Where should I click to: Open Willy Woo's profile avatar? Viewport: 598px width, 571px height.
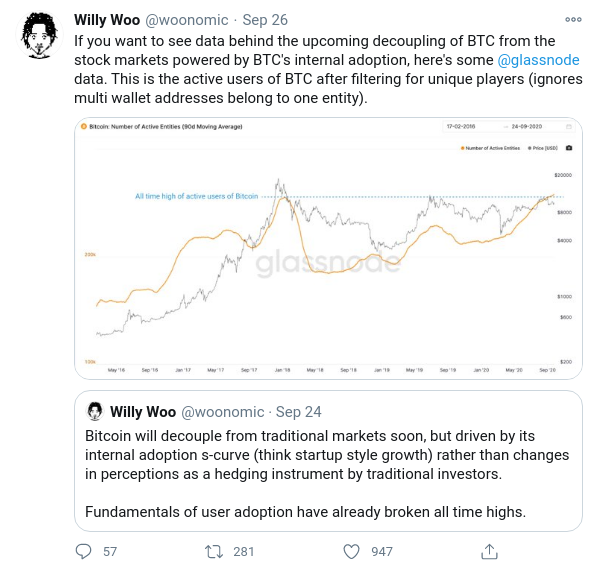point(39,35)
